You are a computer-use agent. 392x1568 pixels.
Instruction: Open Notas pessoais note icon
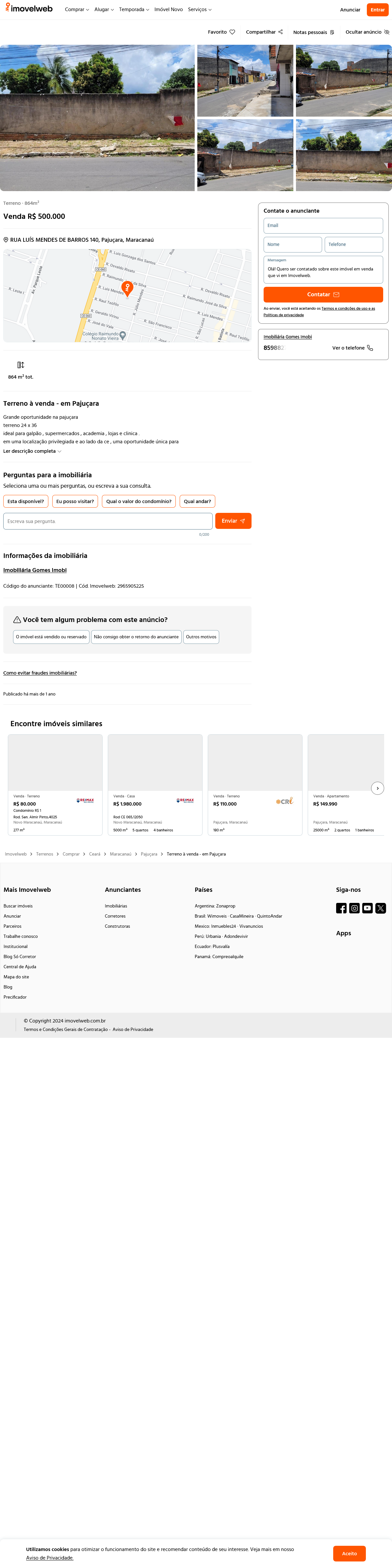tap(332, 32)
